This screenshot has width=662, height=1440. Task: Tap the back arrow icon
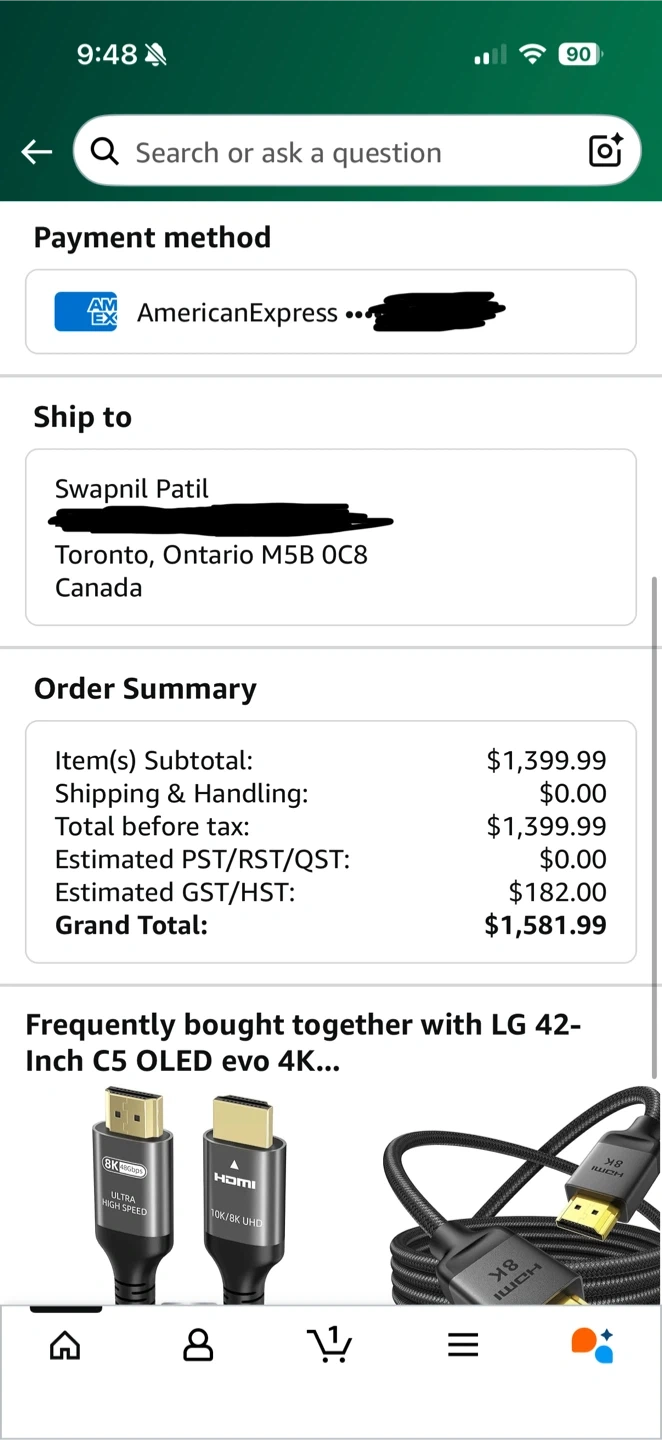(x=37, y=152)
